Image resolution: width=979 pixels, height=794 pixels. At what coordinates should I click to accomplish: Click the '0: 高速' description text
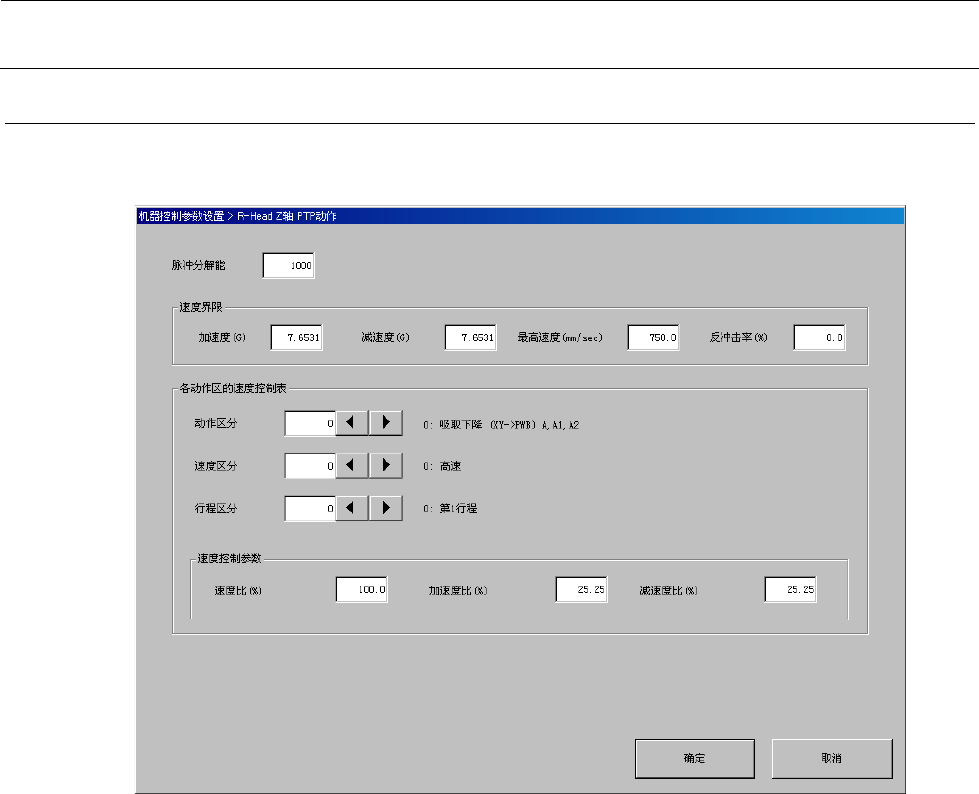[442, 466]
